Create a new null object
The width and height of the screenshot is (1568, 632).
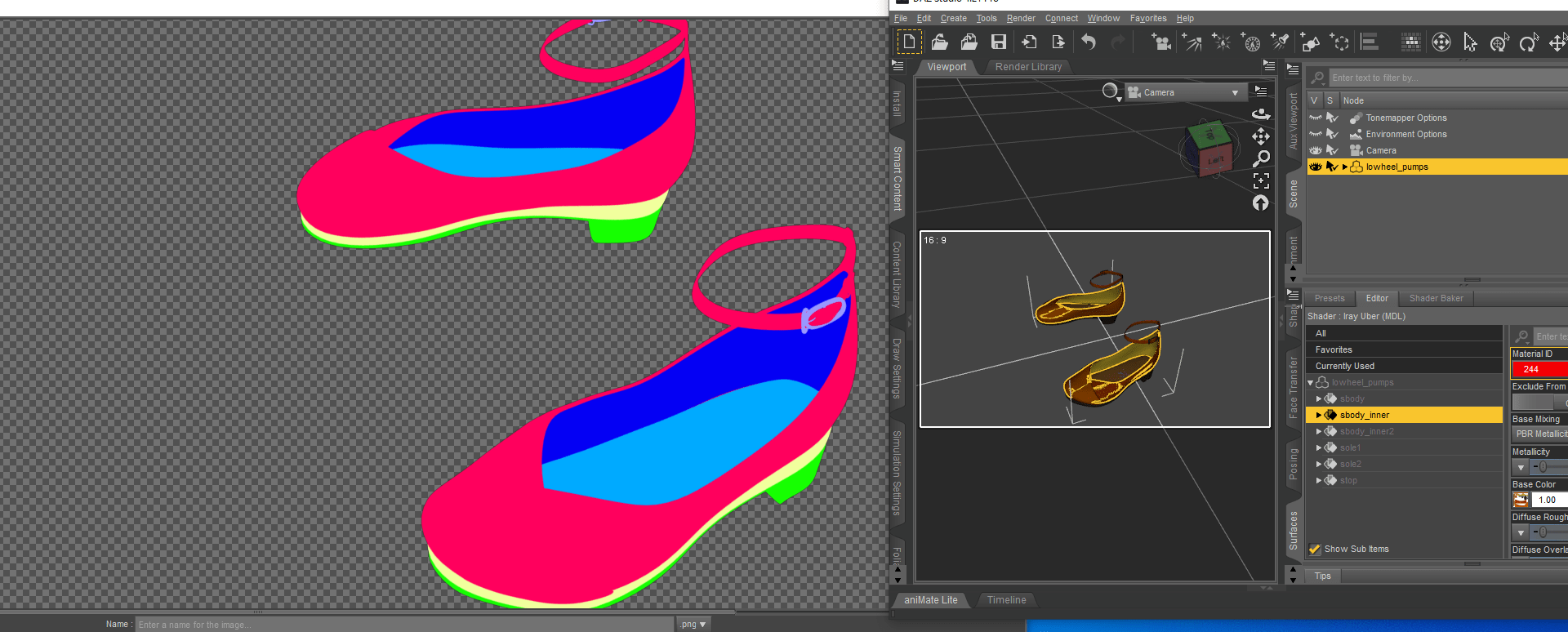pos(1339,42)
